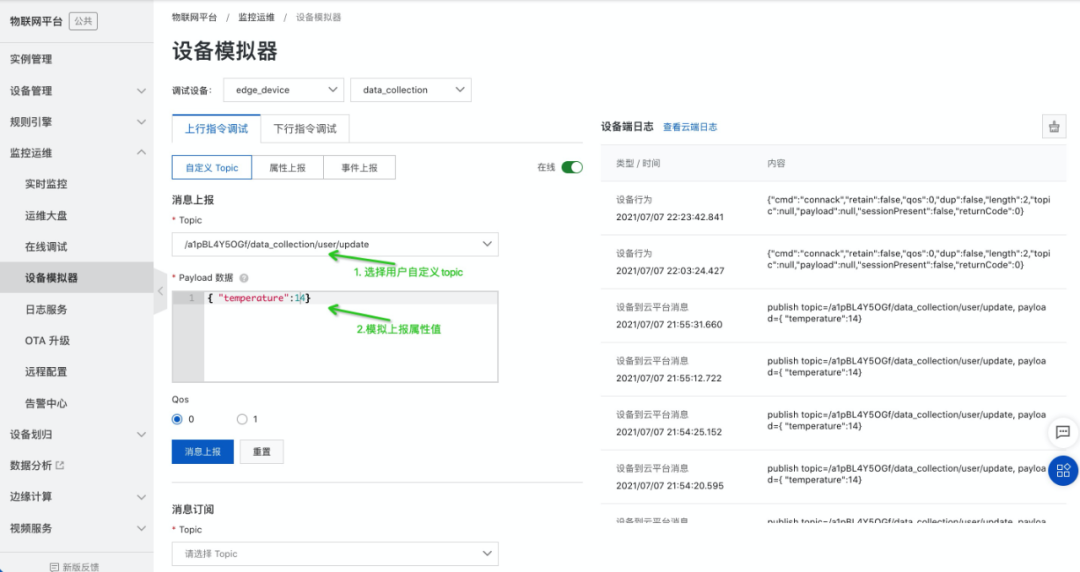Switch to 下行指令调试 tab
1080x572 pixels.
305,129
